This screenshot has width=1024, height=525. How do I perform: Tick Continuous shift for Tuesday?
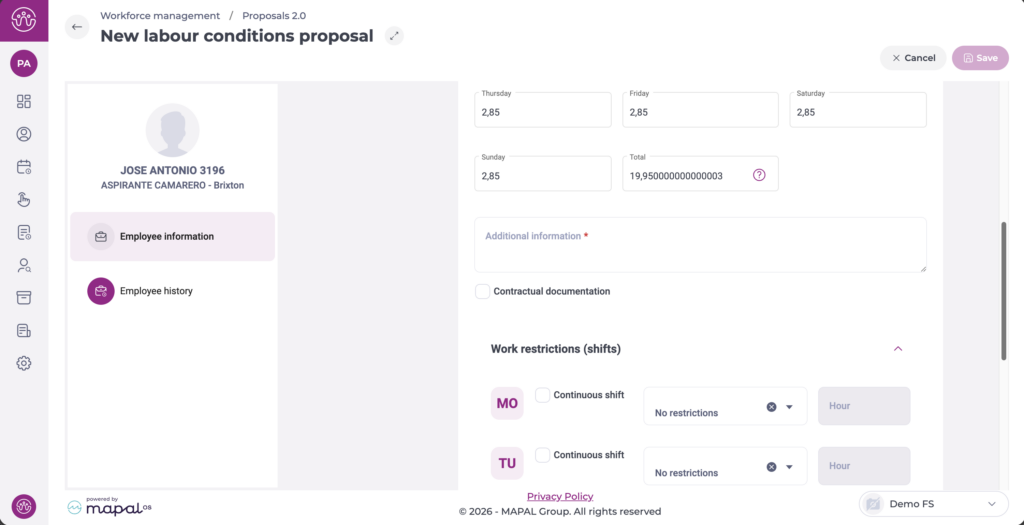pos(542,455)
